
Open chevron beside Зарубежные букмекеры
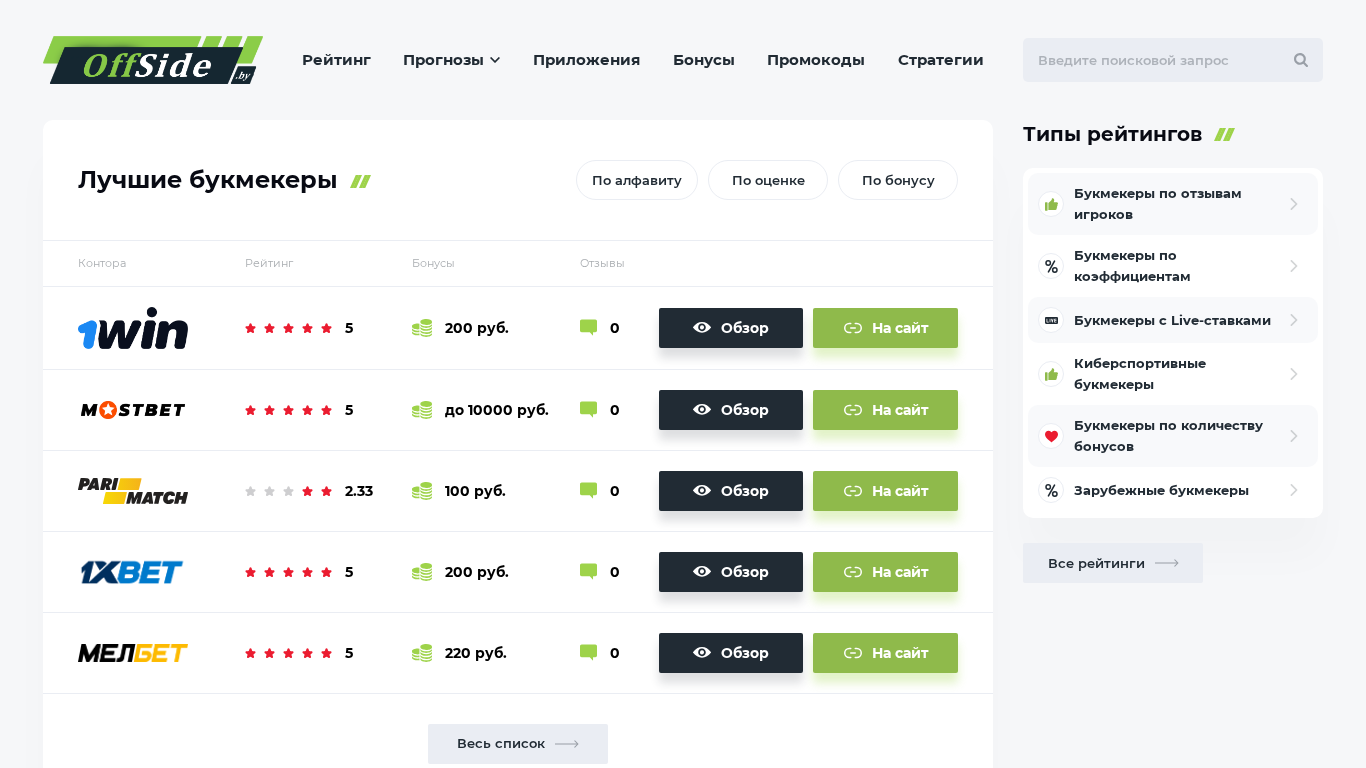[x=1293, y=490]
